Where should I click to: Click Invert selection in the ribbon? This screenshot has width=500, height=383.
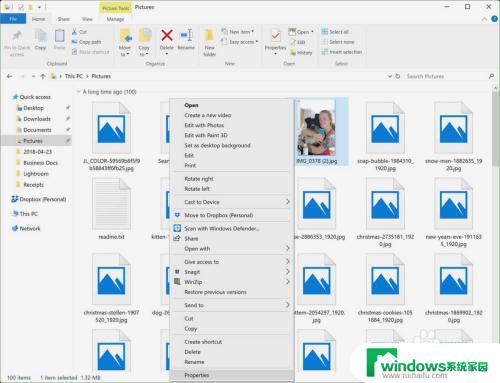click(342, 52)
